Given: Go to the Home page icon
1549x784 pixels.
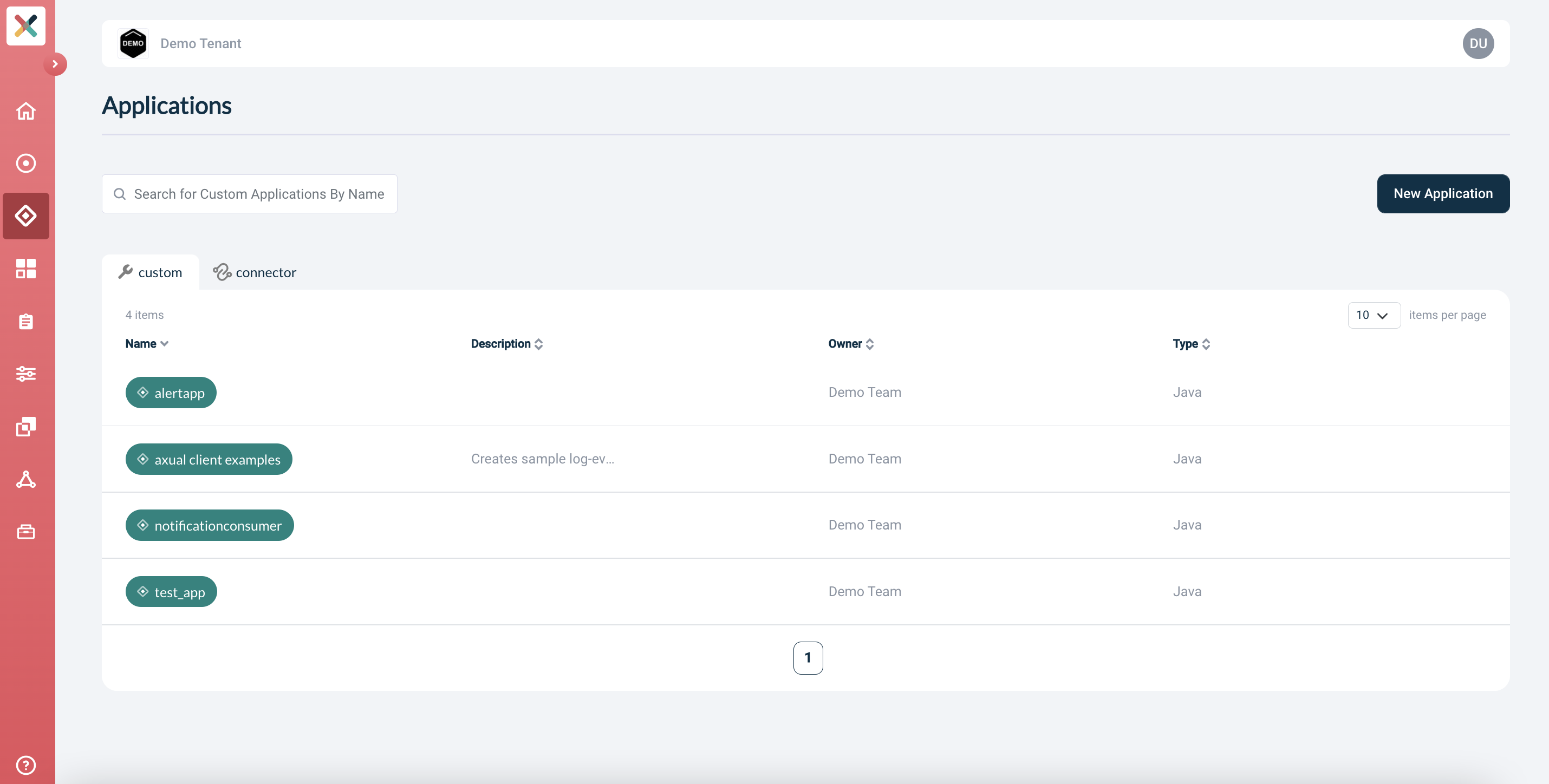Looking at the screenshot, I should (26, 110).
